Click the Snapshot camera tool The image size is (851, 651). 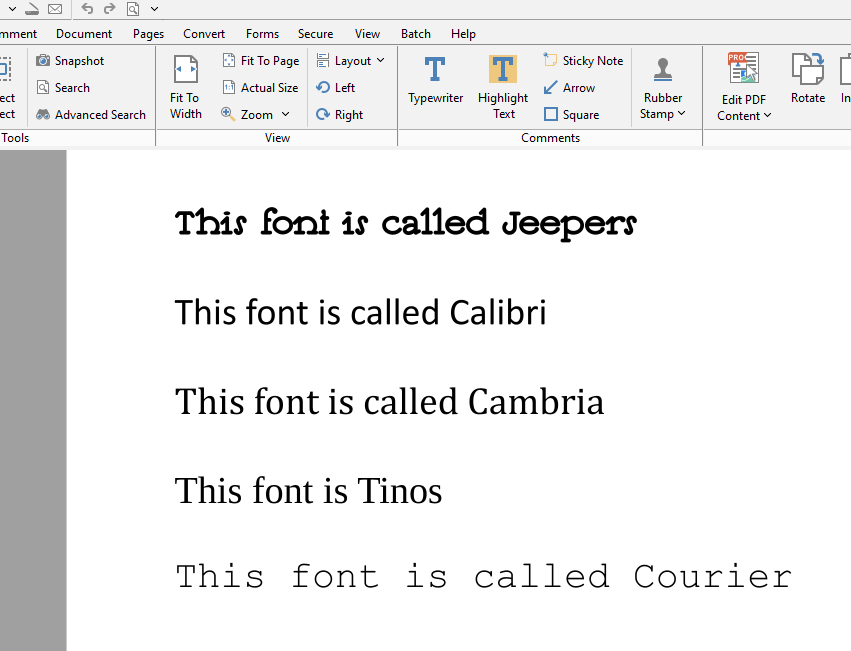pos(70,61)
